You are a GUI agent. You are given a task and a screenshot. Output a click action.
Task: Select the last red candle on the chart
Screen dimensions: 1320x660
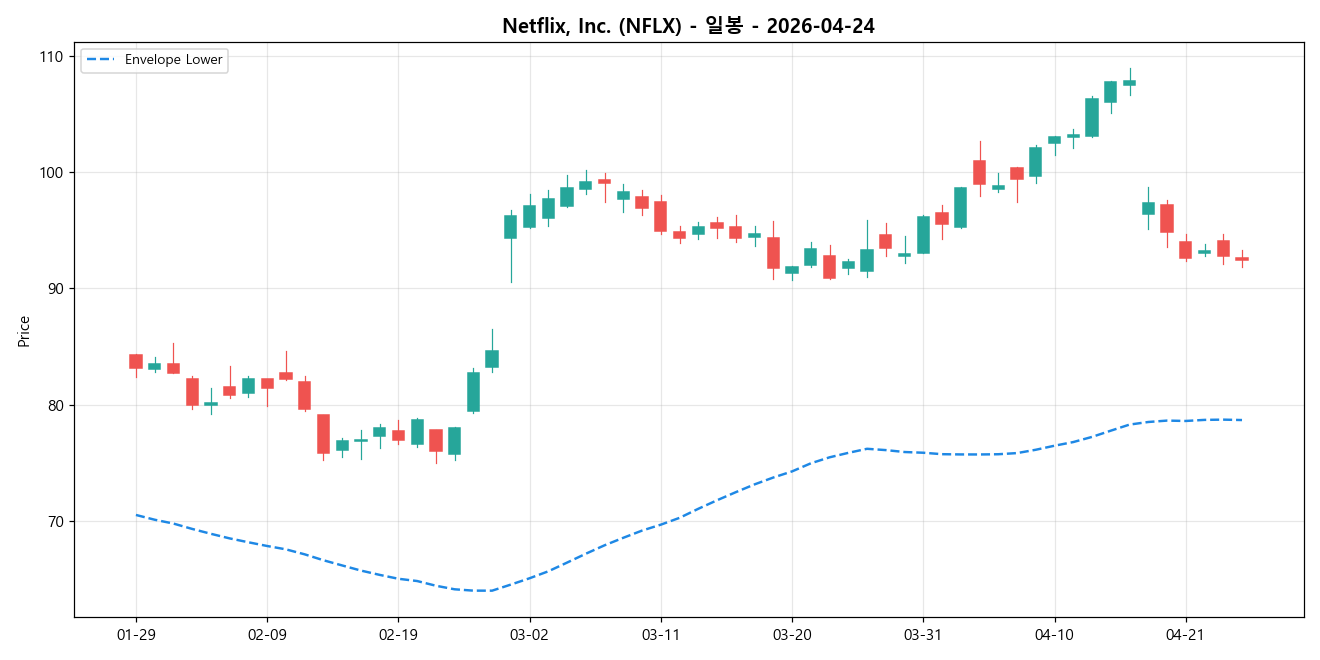point(1242,258)
